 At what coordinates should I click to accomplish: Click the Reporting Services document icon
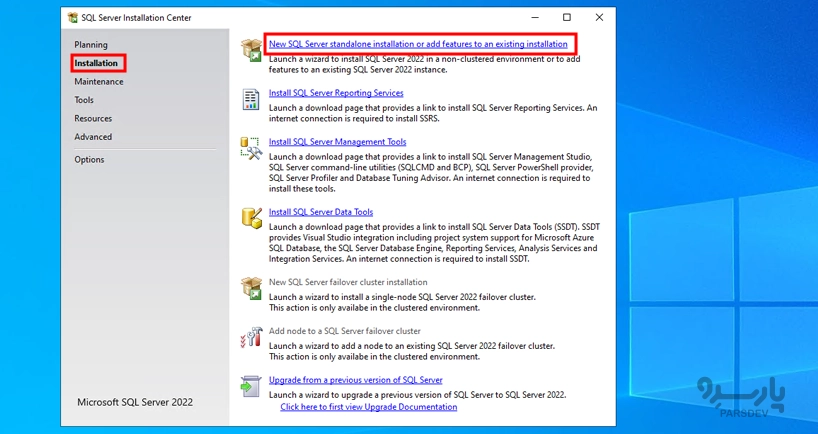(x=250, y=99)
